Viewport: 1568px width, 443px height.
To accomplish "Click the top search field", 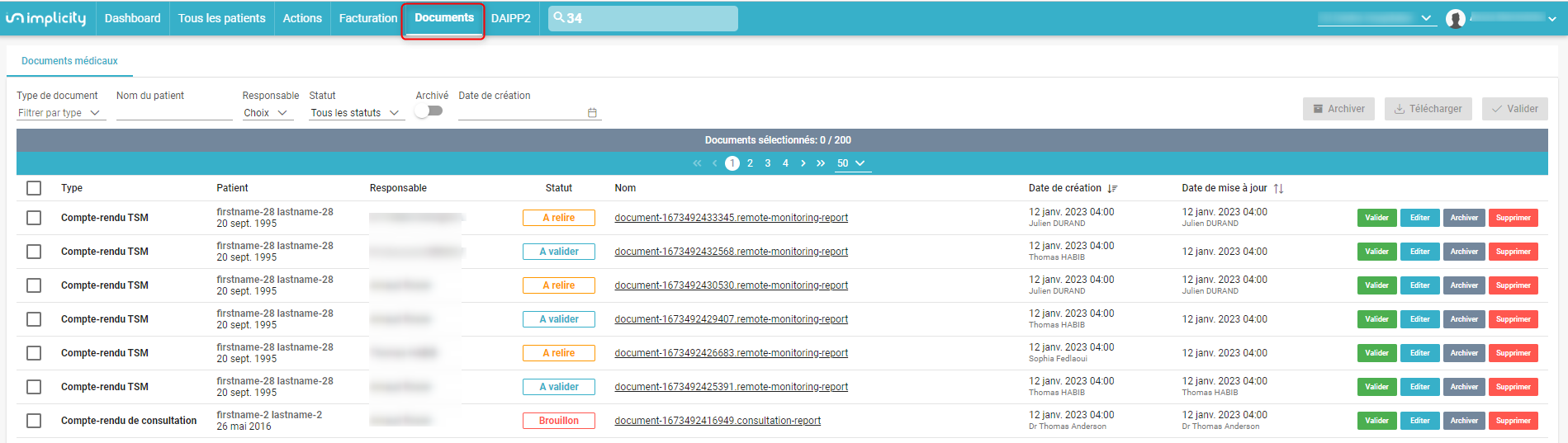I will pyautogui.click(x=643, y=18).
